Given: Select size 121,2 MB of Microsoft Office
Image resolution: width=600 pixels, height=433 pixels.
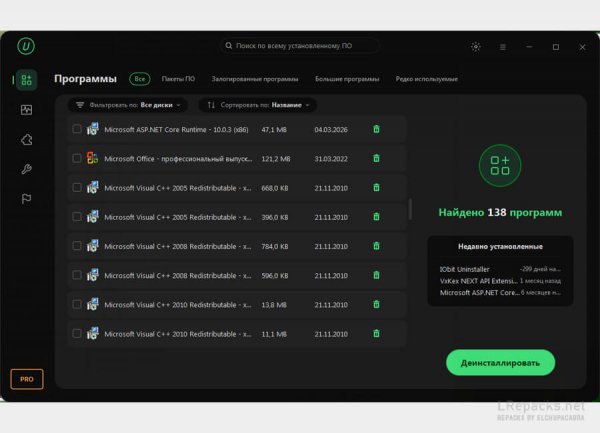Looking at the screenshot, I should point(276,159).
